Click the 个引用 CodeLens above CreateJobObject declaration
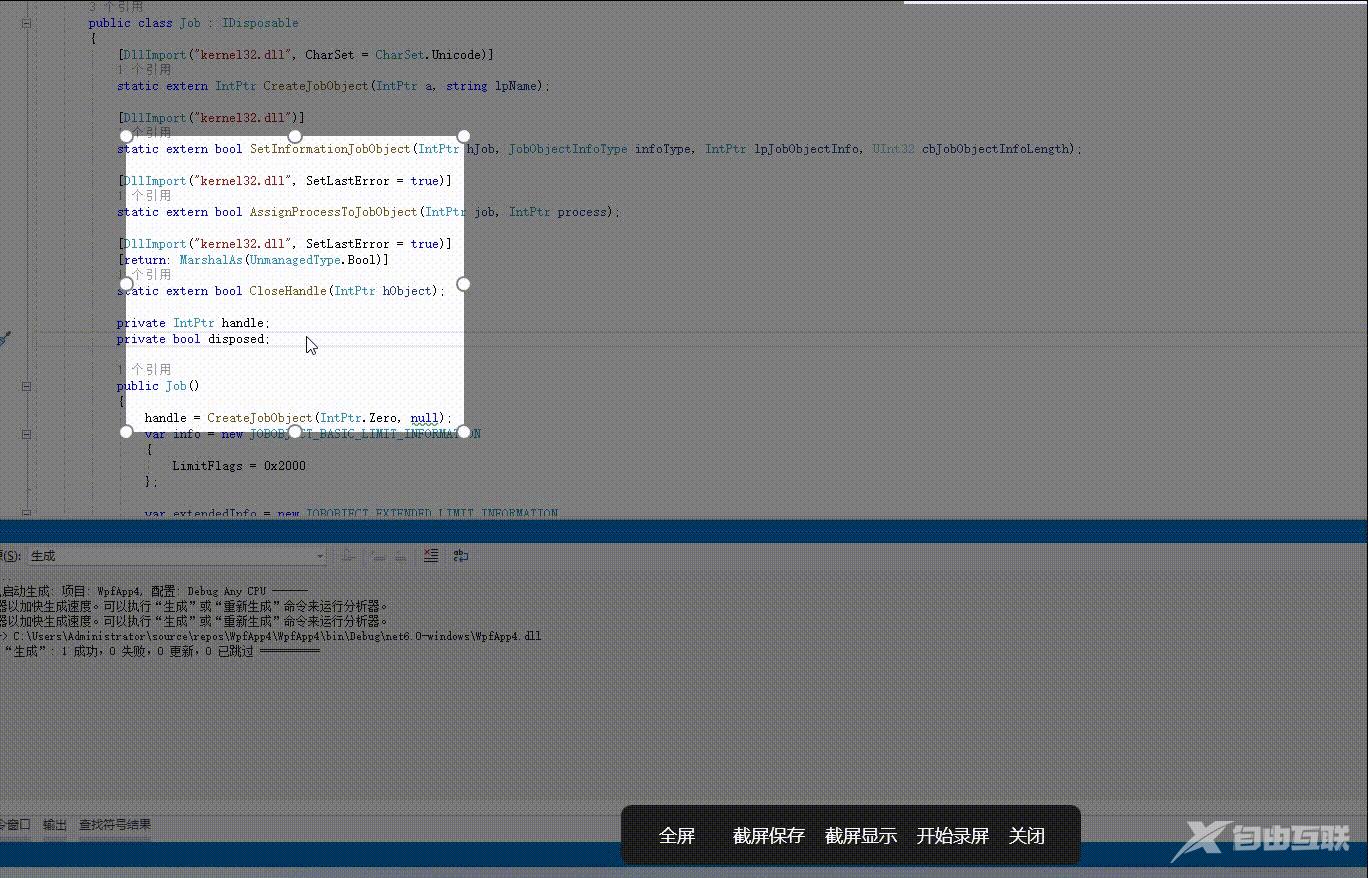1368x878 pixels. pos(144,70)
